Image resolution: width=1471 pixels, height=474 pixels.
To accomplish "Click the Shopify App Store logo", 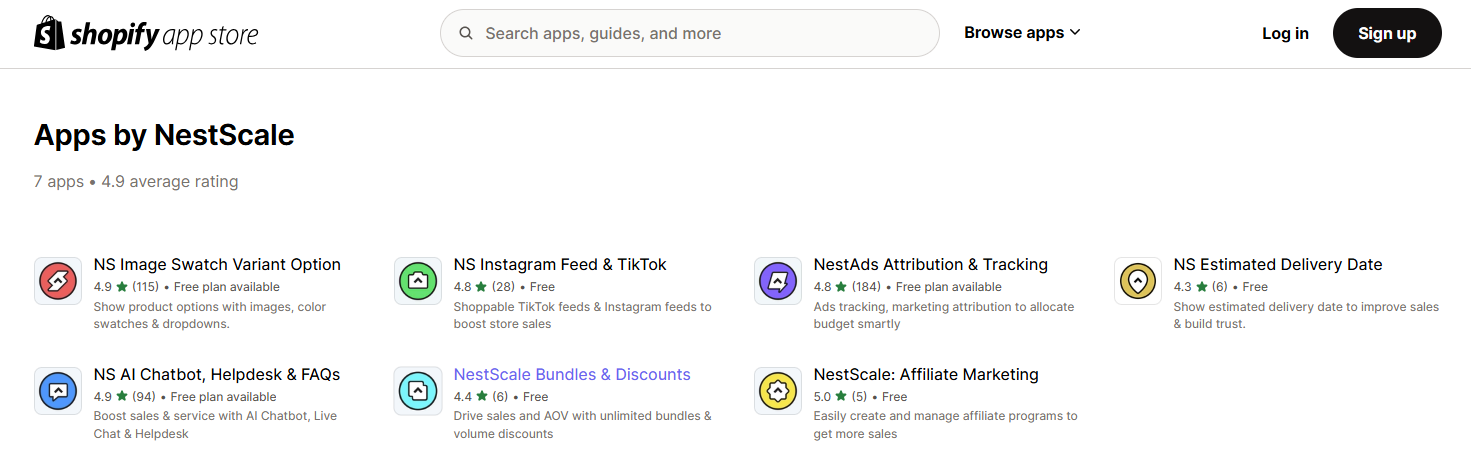I will (146, 34).
